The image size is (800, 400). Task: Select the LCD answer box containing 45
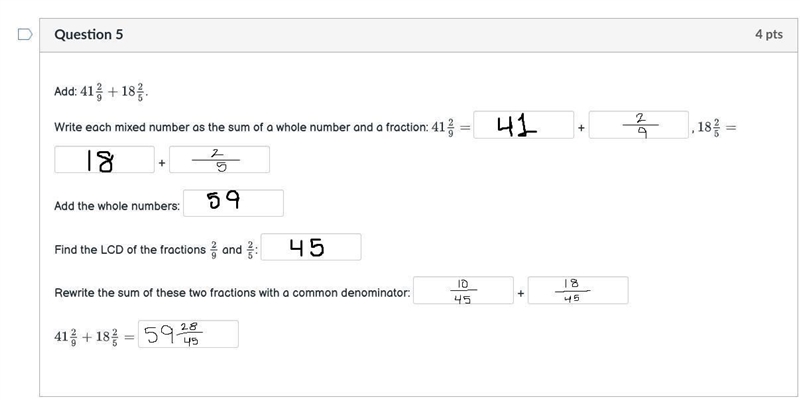point(311,247)
